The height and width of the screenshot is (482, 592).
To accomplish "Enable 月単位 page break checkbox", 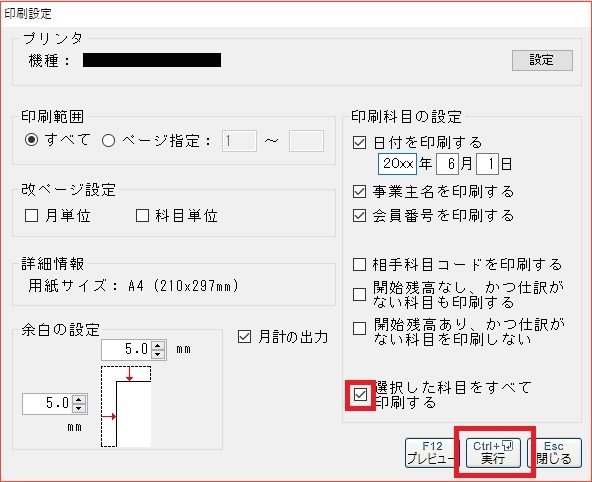I will tap(31, 216).
